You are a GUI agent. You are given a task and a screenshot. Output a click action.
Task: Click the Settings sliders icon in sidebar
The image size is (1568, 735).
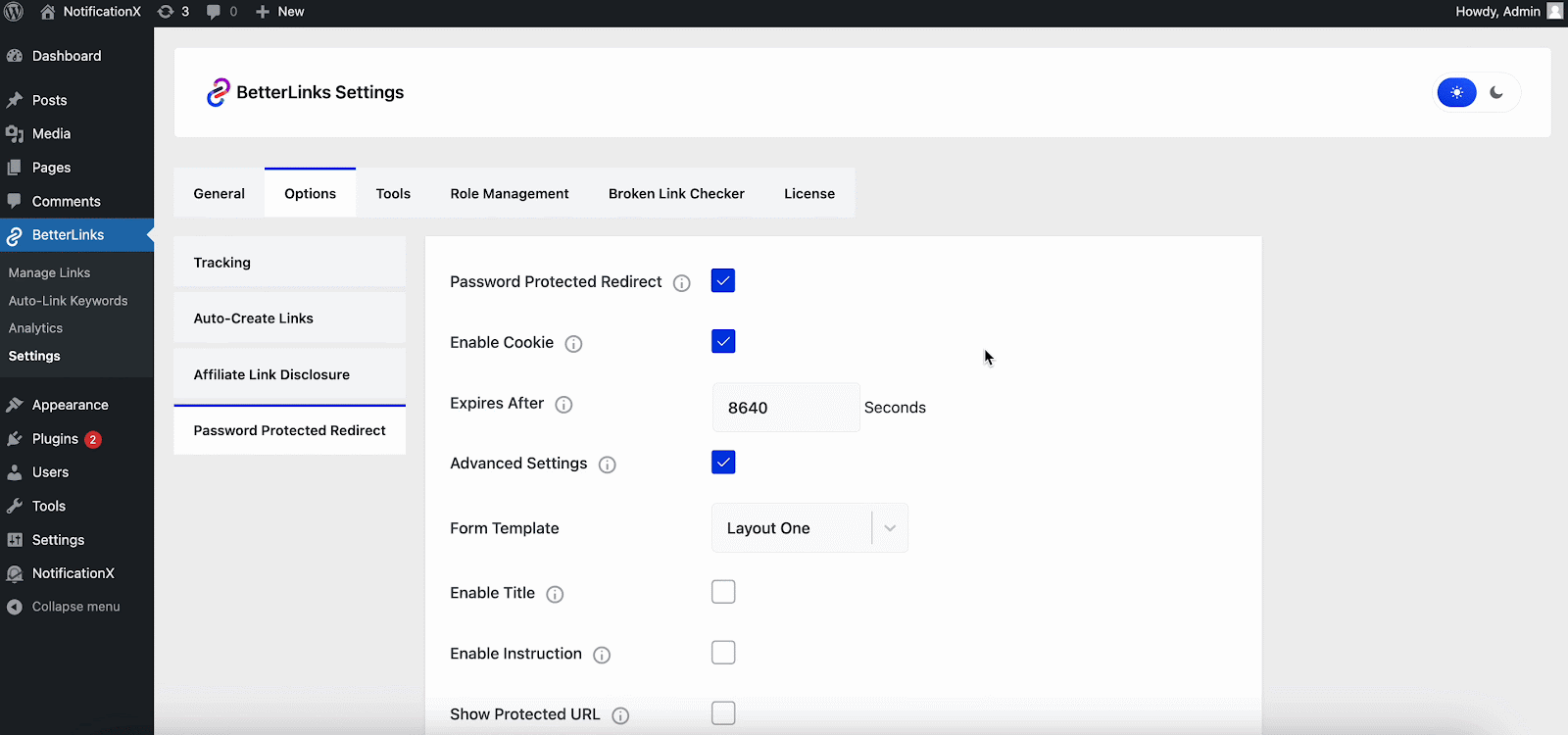tap(15, 540)
